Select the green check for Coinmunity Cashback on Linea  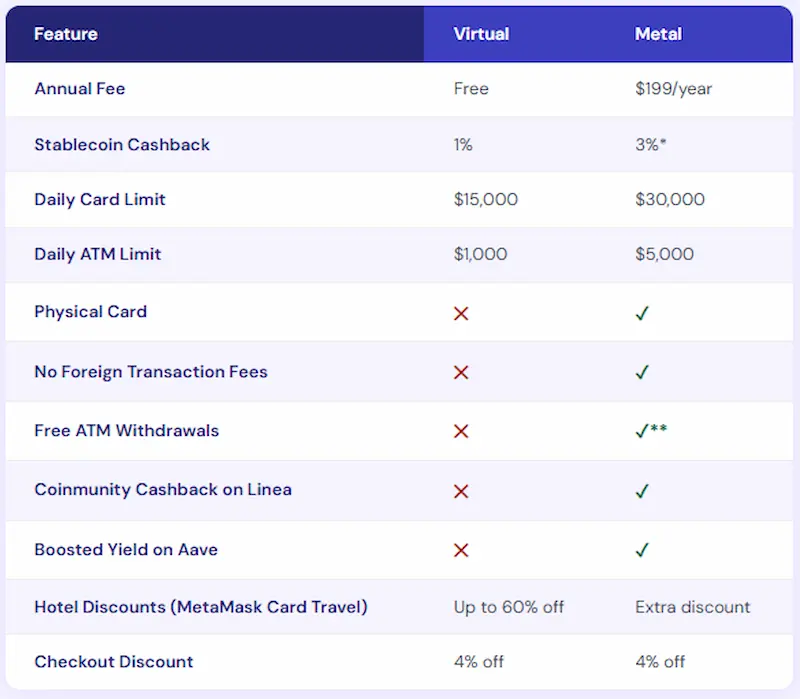pyautogui.click(x=643, y=490)
